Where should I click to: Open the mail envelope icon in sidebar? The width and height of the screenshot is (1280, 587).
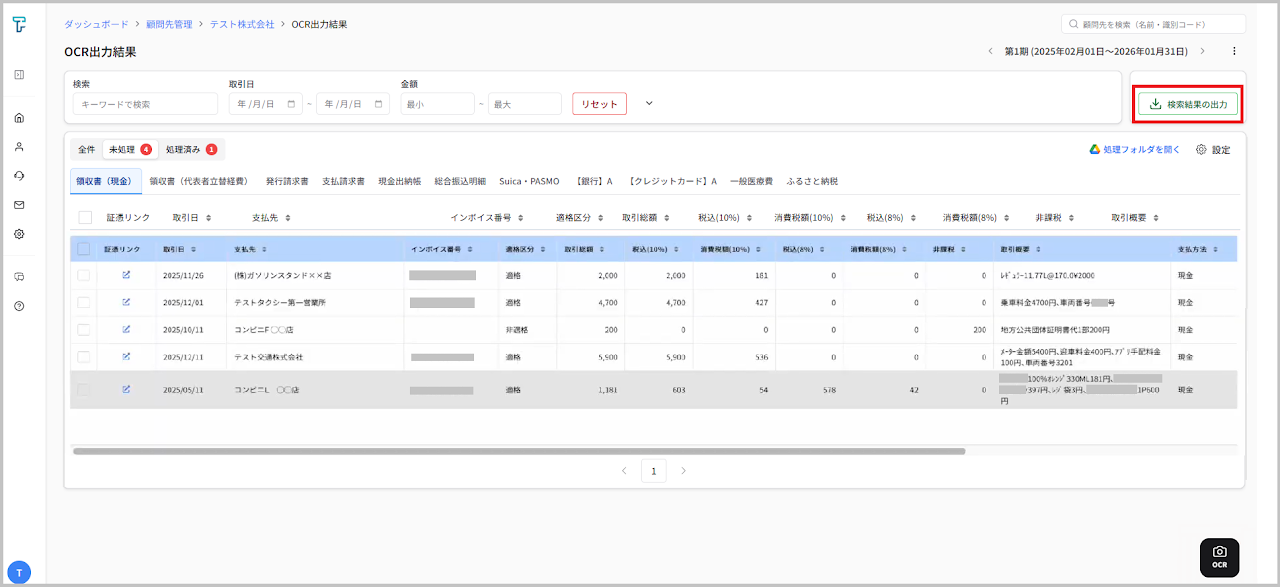(x=19, y=205)
